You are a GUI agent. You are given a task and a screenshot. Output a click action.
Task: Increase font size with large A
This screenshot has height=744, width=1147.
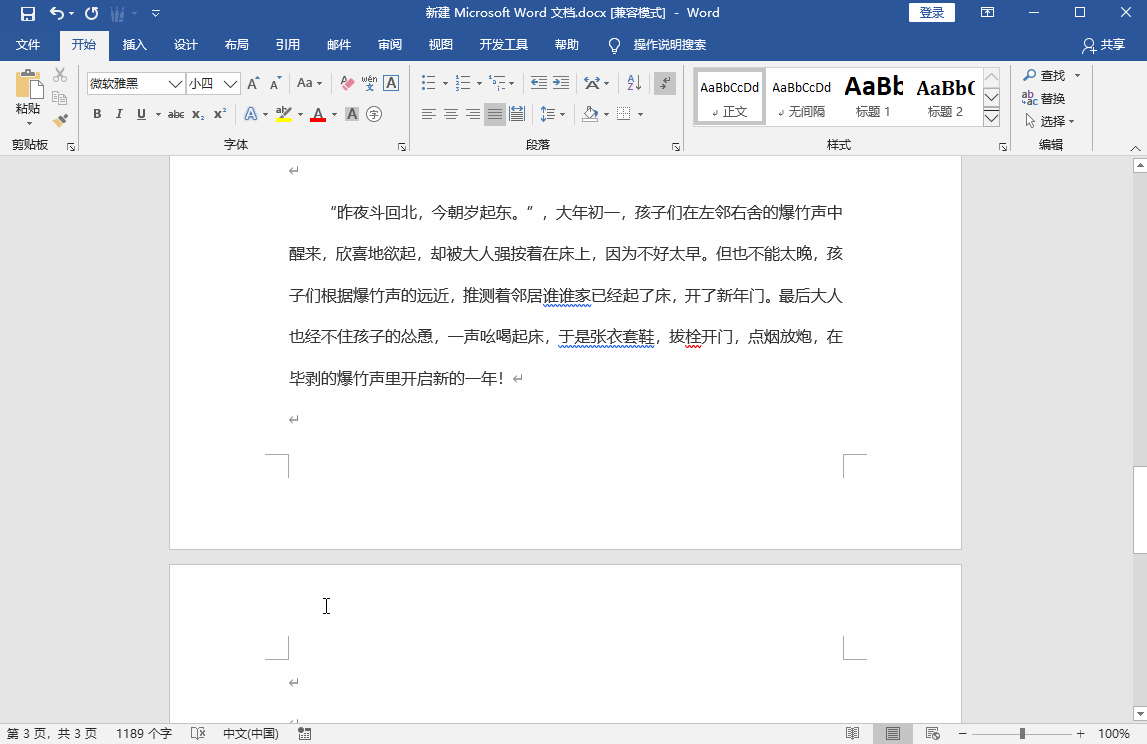pos(253,83)
